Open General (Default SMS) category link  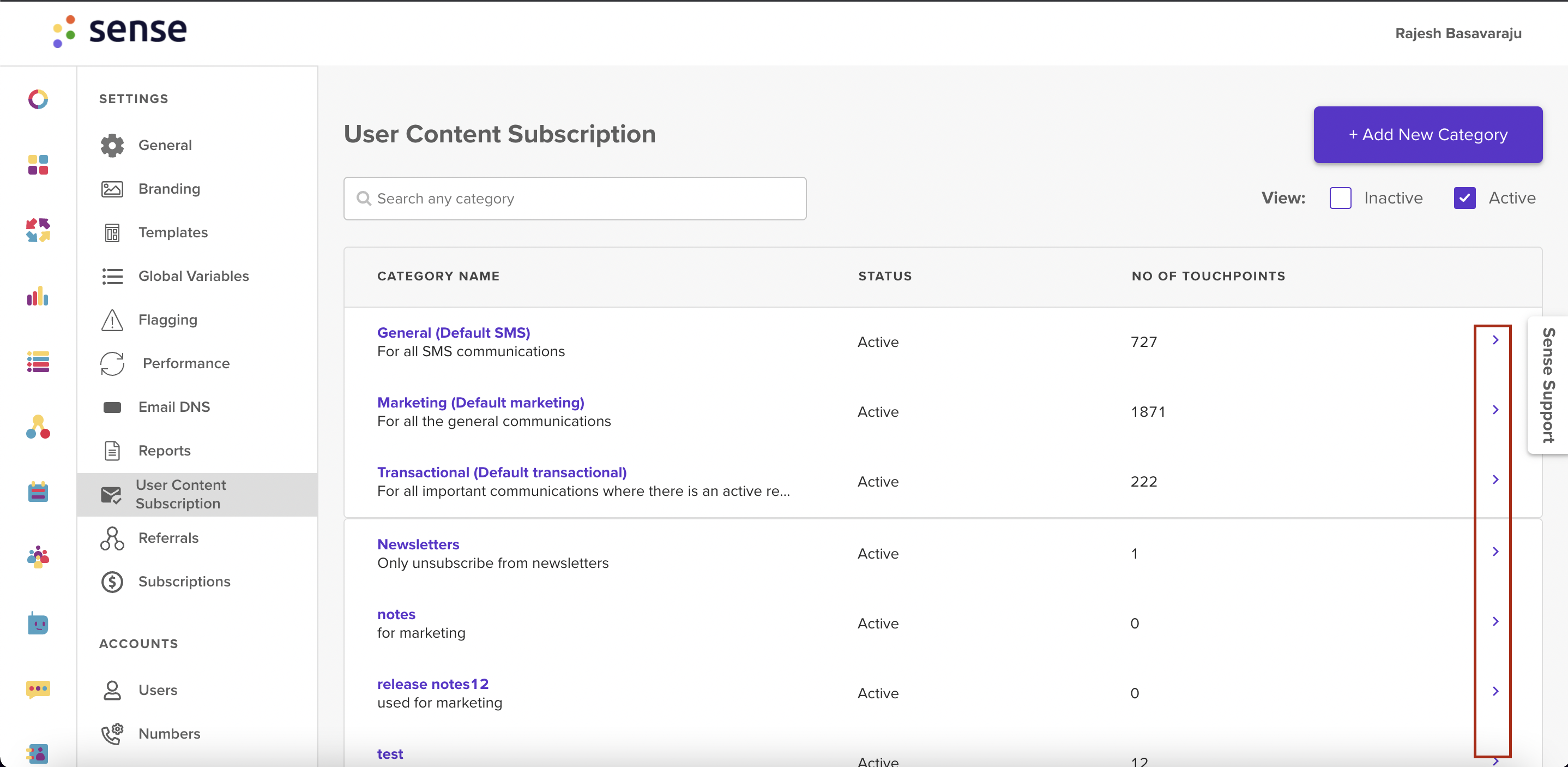coord(454,333)
